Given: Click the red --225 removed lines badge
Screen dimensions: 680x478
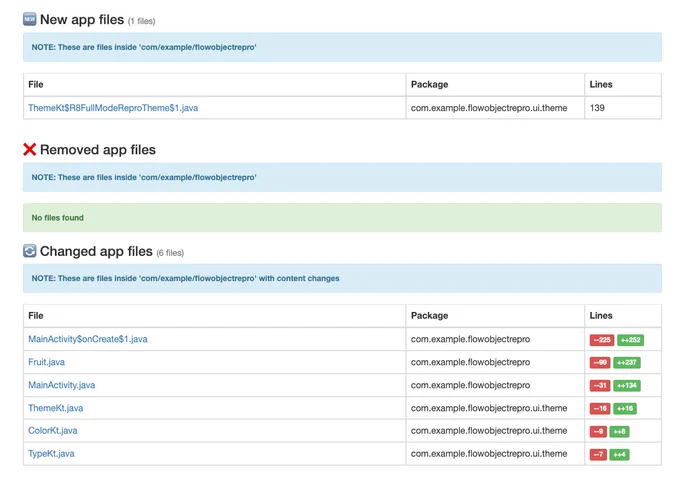Looking at the screenshot, I should (x=602, y=340).
